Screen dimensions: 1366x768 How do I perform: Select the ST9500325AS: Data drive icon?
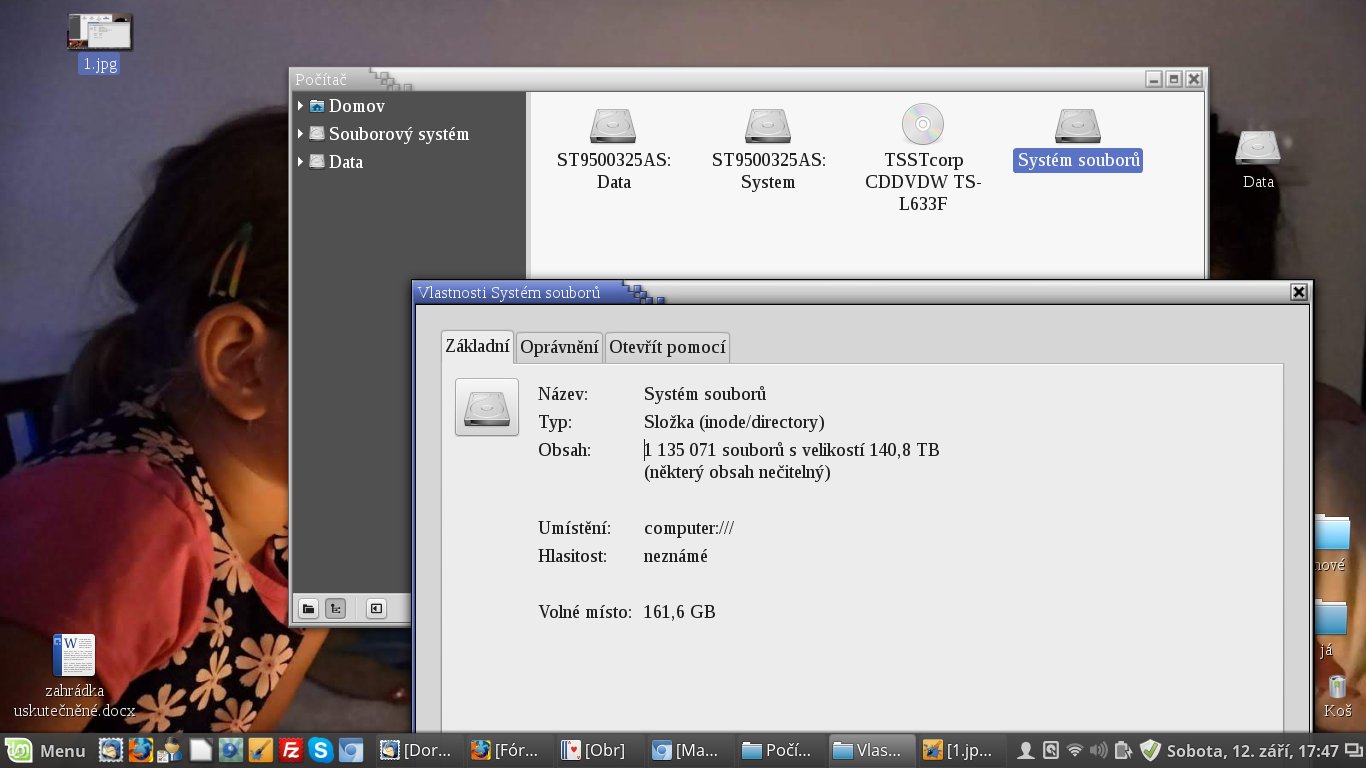[x=613, y=126]
